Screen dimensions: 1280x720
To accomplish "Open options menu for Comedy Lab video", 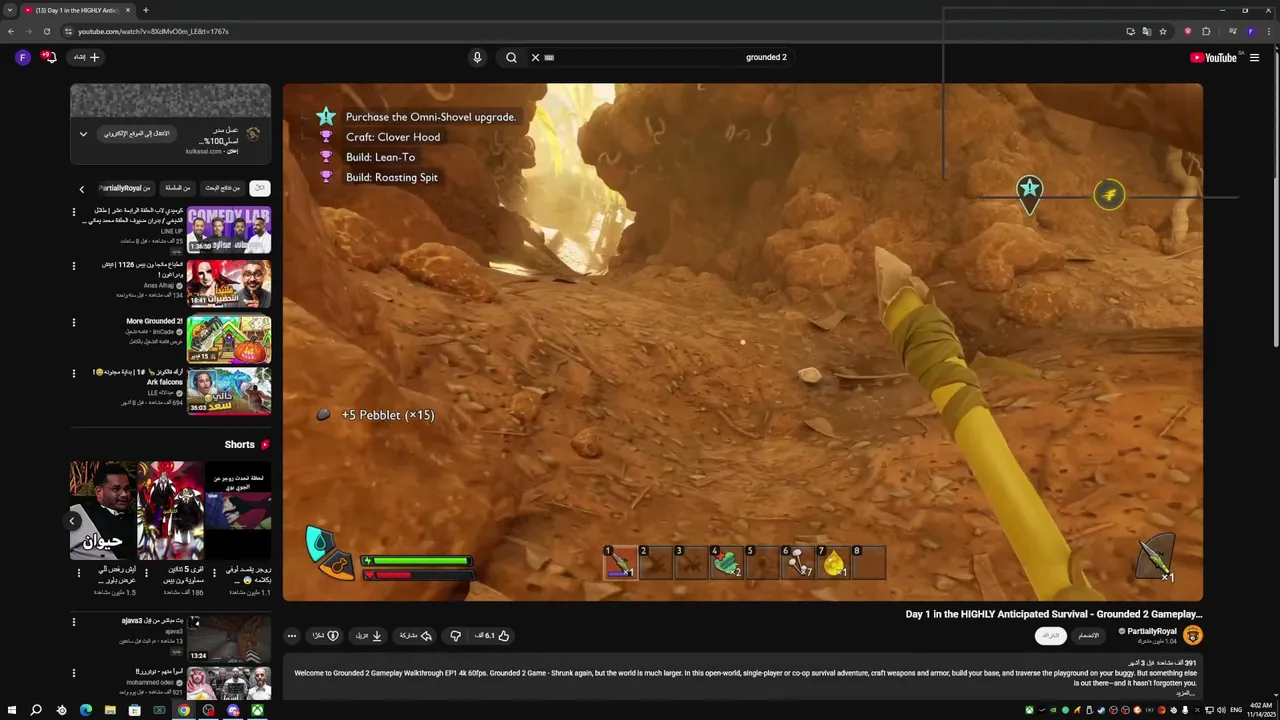I will pos(73,212).
